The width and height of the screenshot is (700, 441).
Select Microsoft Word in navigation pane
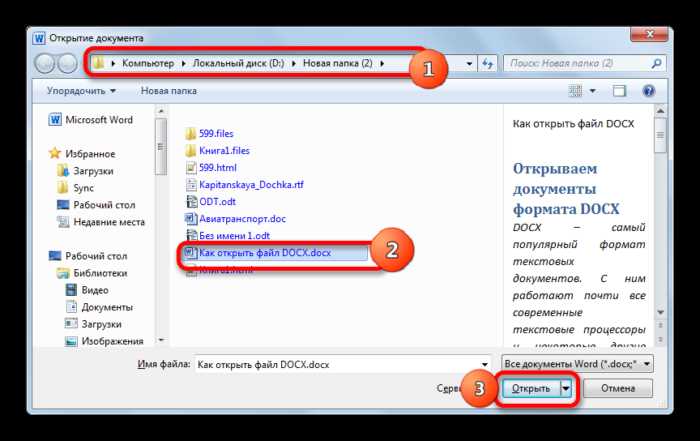tap(91, 120)
